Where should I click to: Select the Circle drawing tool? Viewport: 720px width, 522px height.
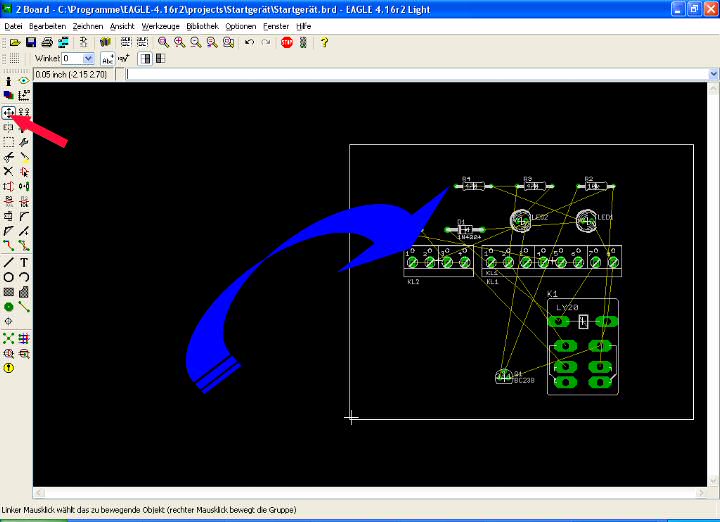[x=9, y=277]
